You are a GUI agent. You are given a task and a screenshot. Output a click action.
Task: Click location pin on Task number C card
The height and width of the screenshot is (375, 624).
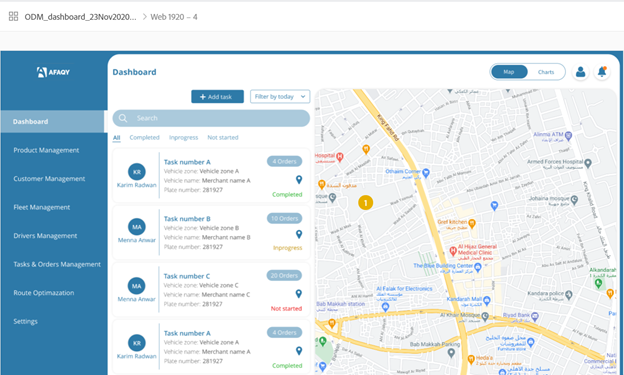point(299,294)
